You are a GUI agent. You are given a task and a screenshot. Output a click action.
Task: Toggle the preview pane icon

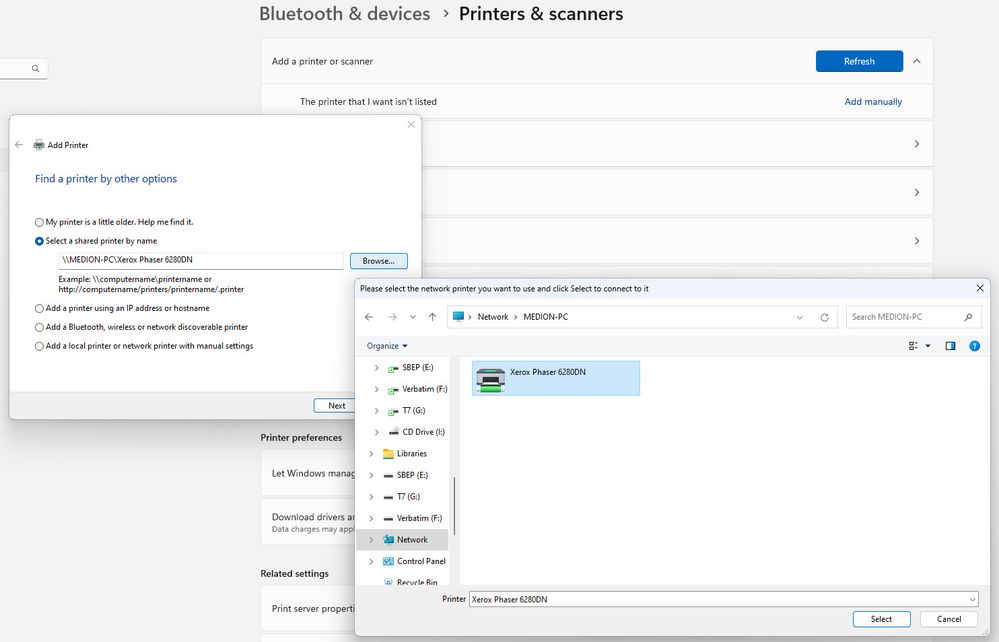coord(950,346)
